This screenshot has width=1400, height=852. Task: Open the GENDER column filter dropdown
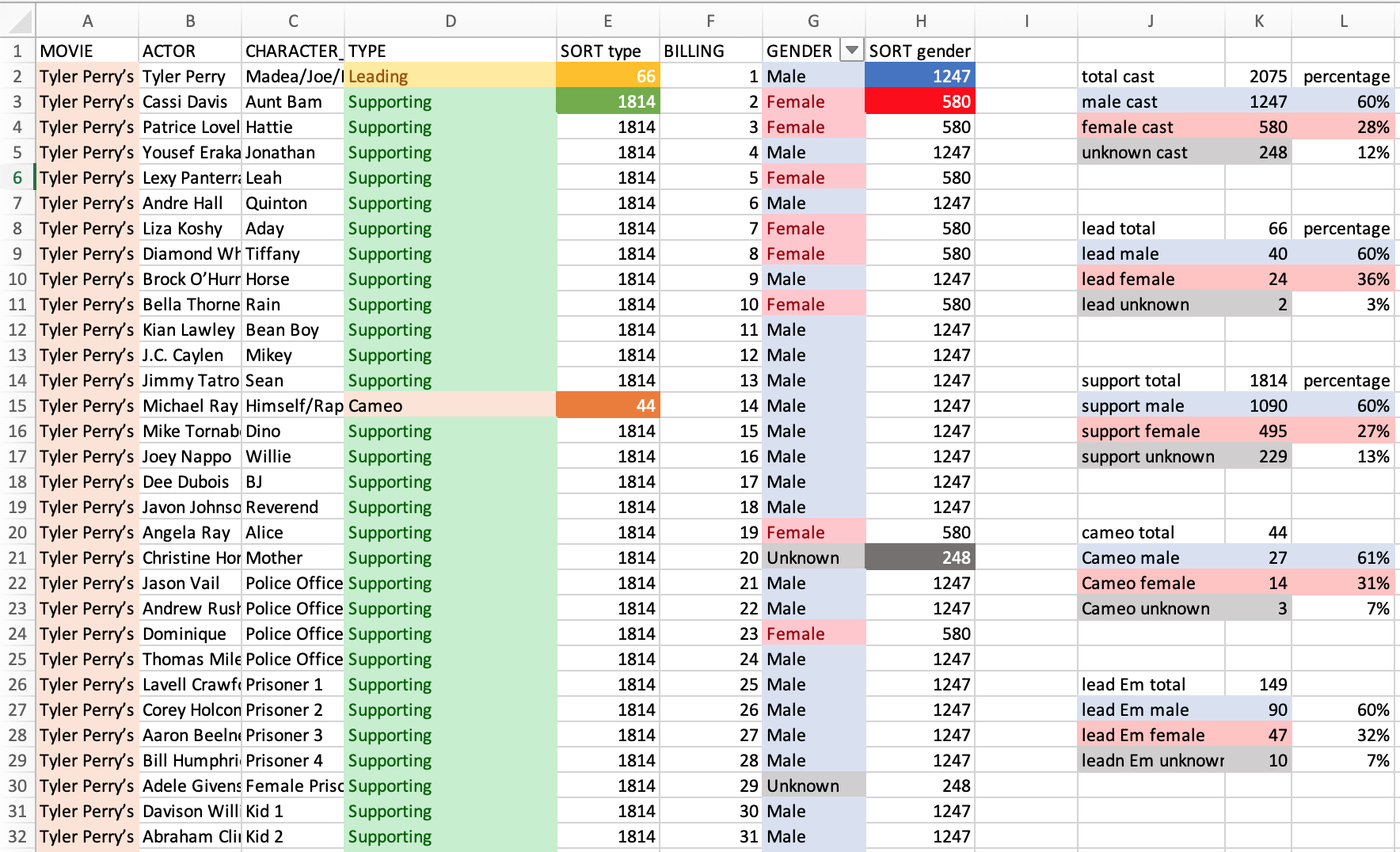click(851, 51)
